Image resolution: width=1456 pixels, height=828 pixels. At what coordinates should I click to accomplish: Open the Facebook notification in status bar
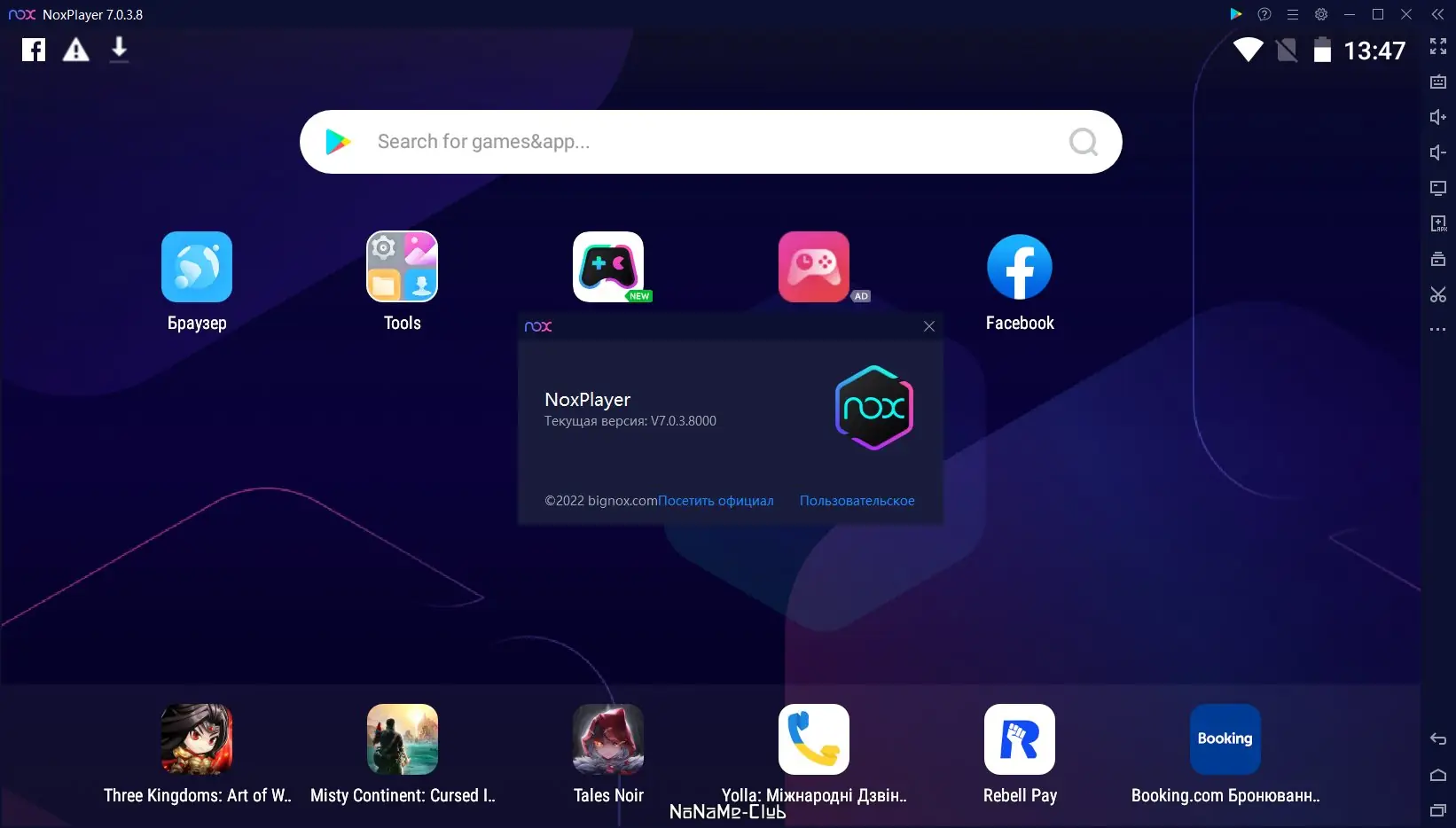coord(34,50)
